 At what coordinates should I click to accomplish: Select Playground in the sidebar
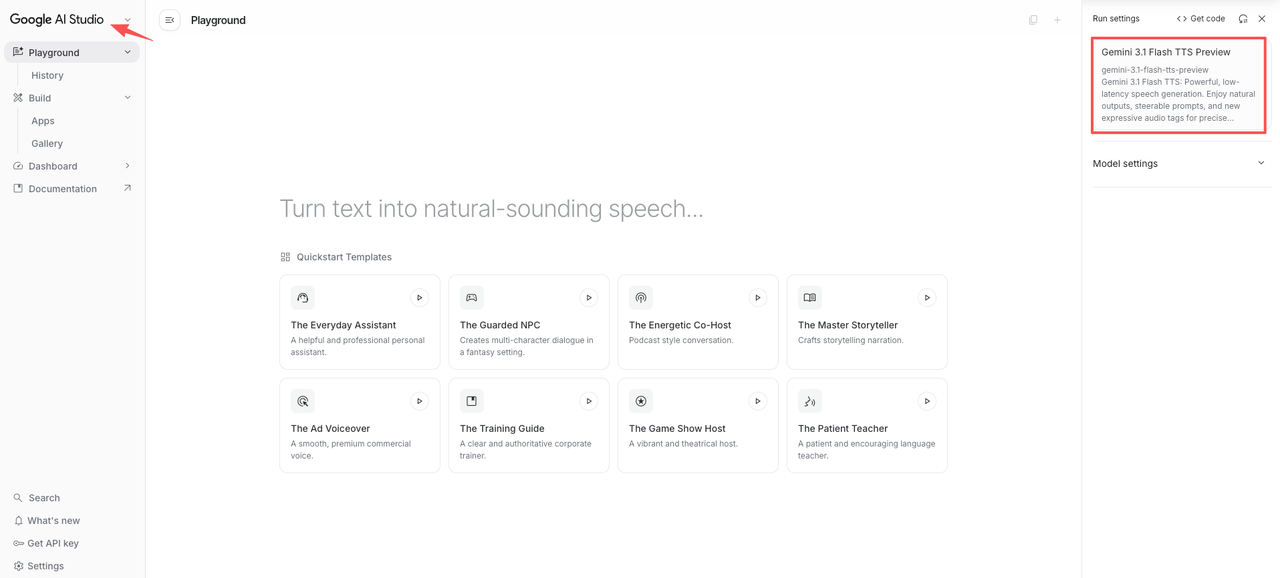click(x=72, y=52)
